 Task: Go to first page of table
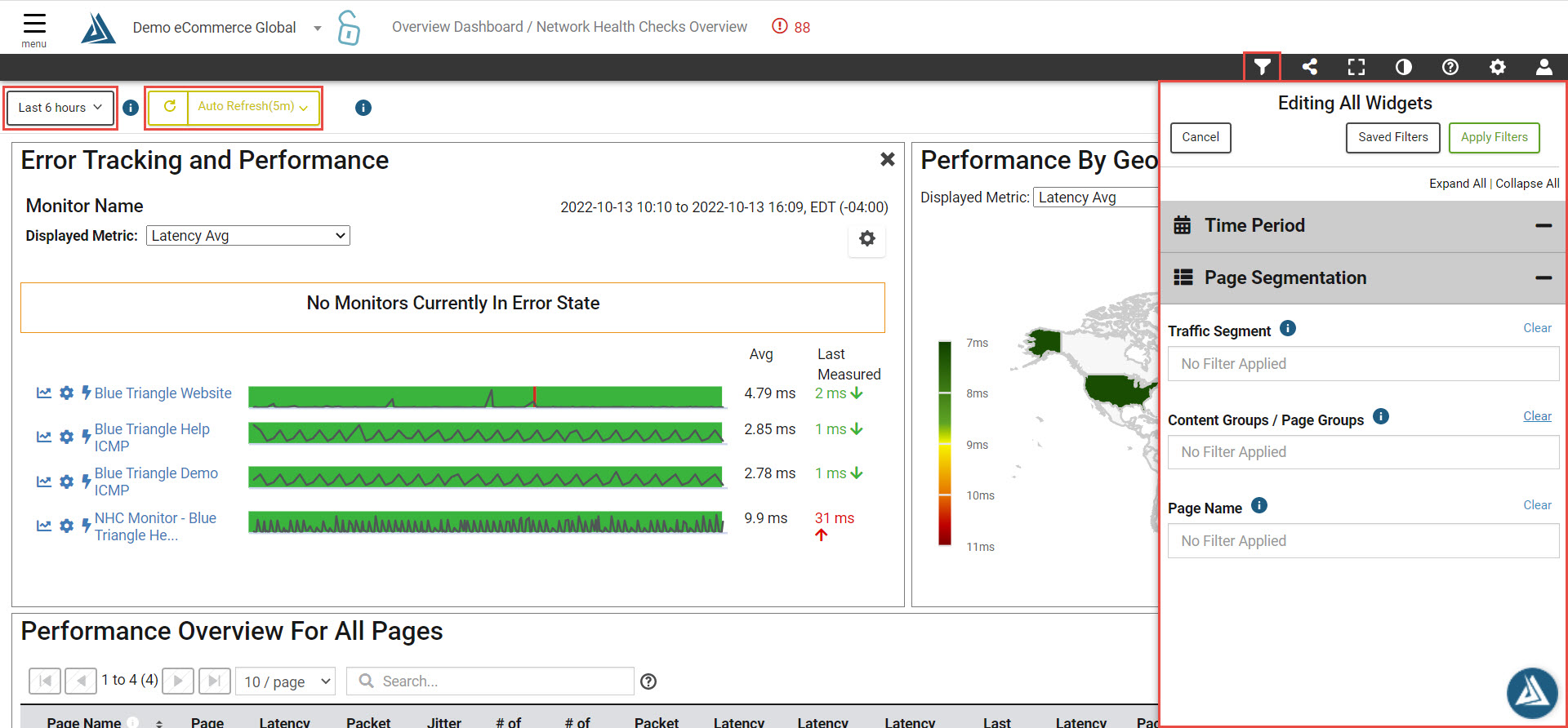45,681
